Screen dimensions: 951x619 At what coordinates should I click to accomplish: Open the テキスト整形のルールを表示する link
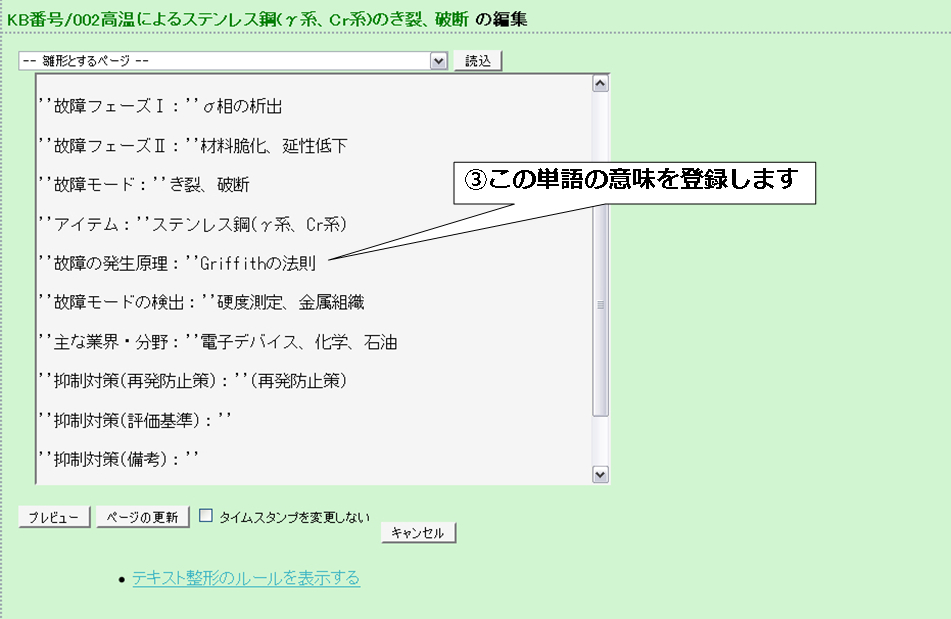coord(246,578)
